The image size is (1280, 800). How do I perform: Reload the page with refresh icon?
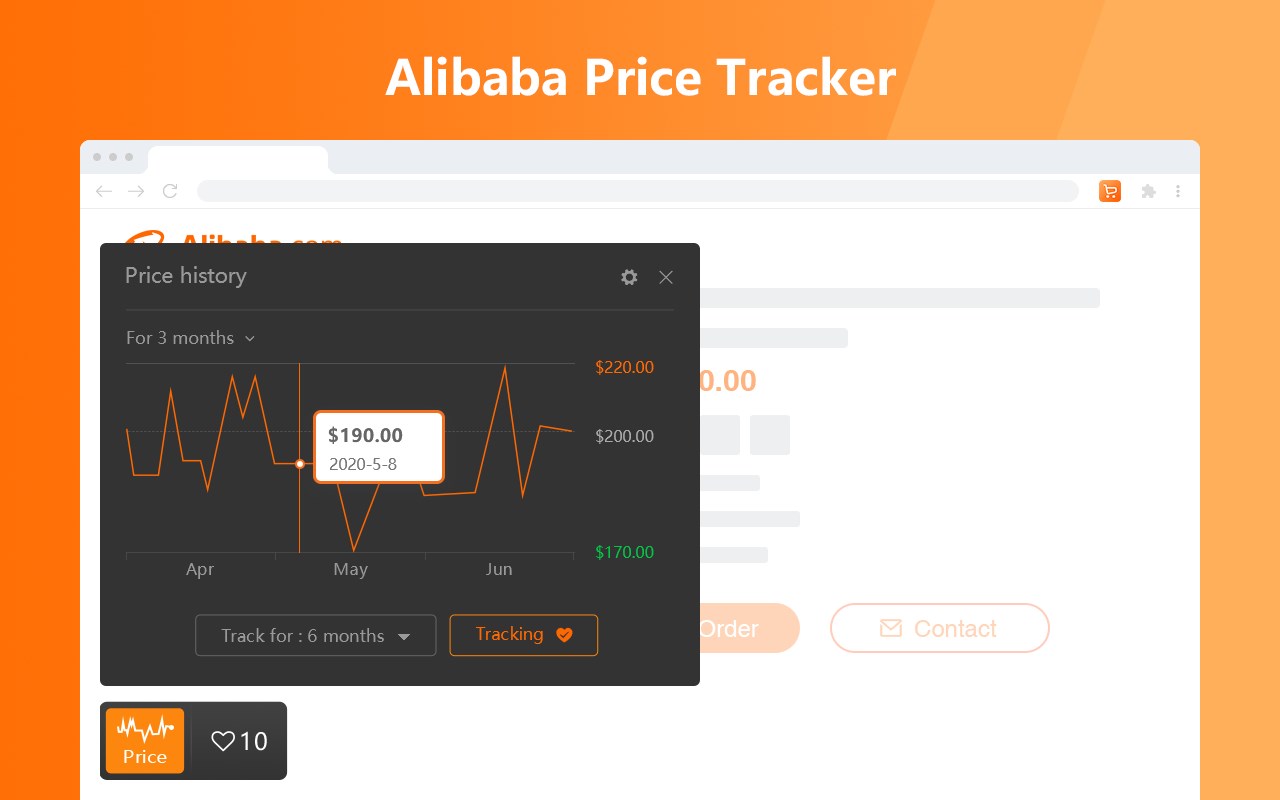170,191
